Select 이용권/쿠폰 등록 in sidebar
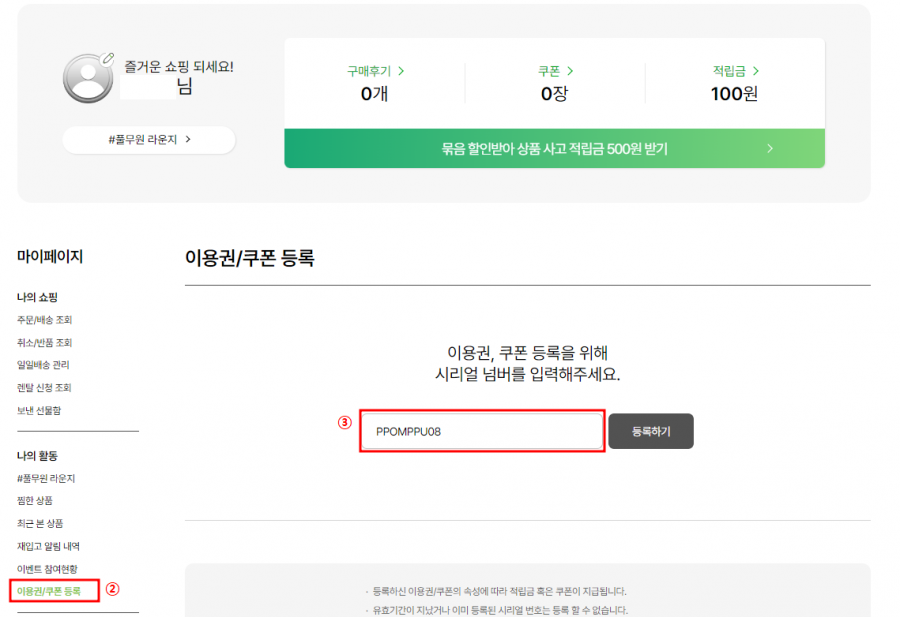The width and height of the screenshot is (900, 617). tap(49, 591)
